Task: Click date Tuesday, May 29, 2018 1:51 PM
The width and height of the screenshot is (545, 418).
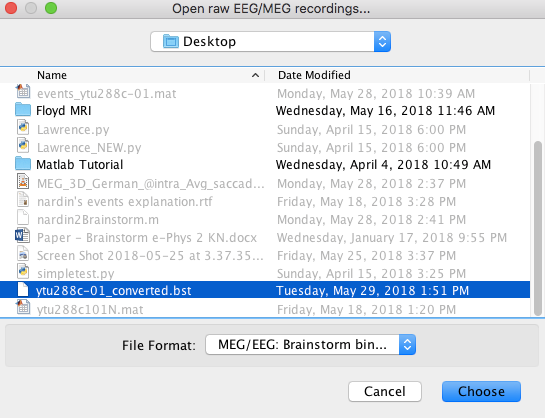Action: coord(373,290)
